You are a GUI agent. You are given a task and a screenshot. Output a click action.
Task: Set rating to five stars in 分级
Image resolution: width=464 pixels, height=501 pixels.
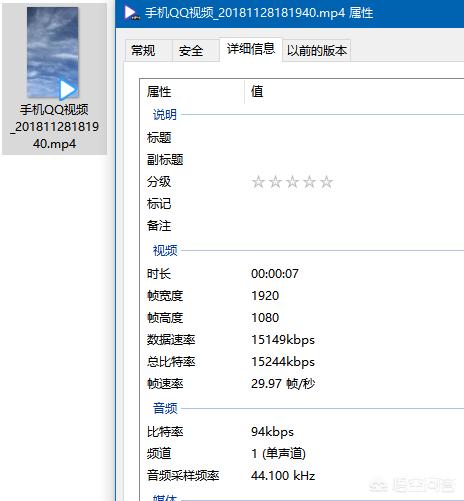[326, 182]
